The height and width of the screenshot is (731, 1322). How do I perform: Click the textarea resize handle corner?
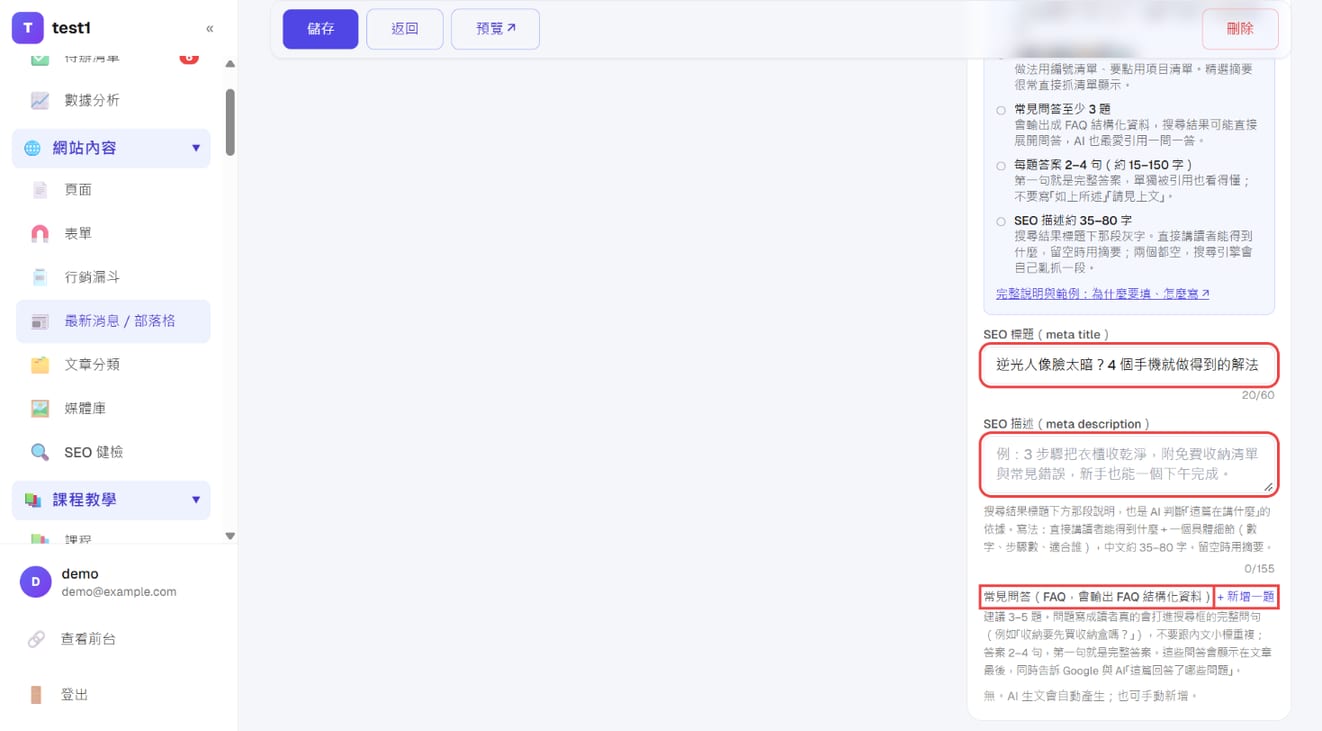(1269, 487)
